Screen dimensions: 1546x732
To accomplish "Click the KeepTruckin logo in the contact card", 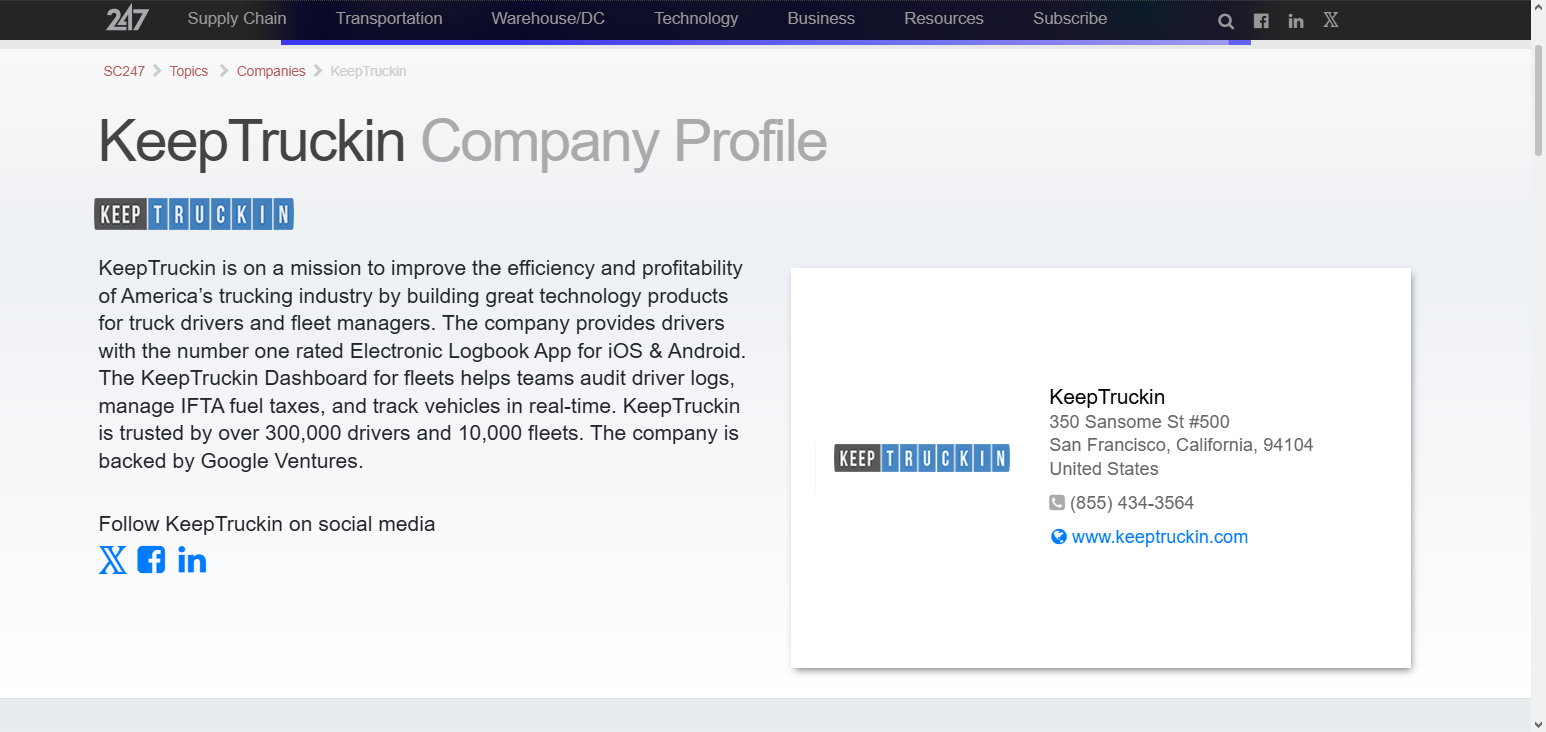I will pyautogui.click(x=922, y=458).
